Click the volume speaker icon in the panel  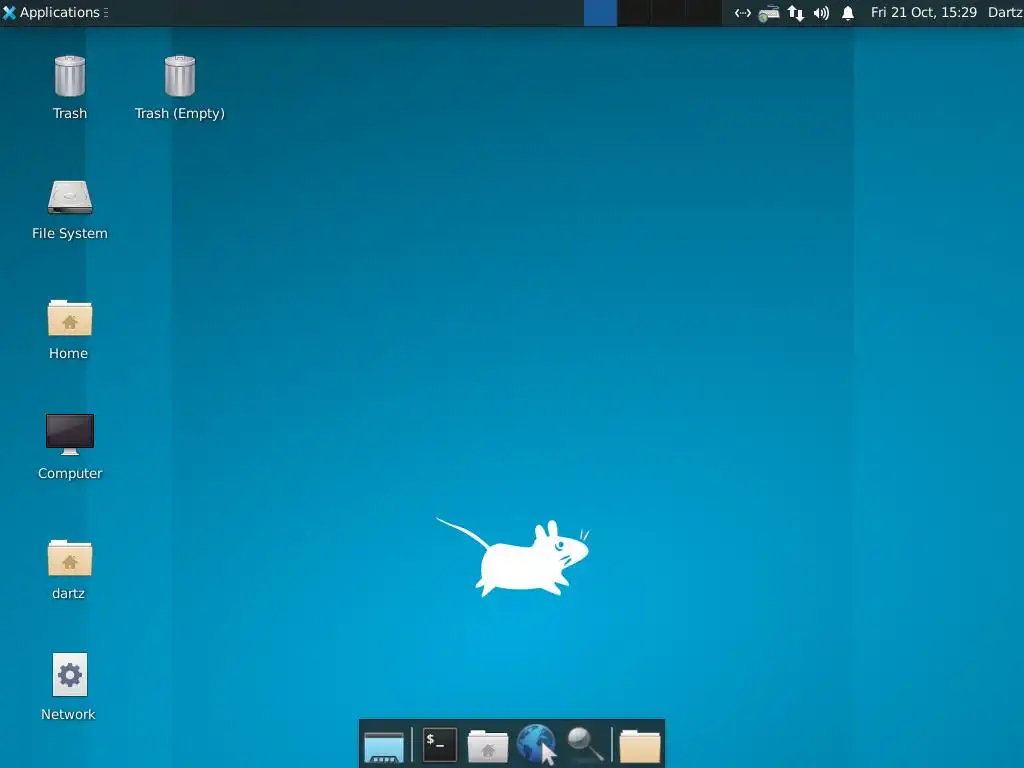tap(822, 13)
